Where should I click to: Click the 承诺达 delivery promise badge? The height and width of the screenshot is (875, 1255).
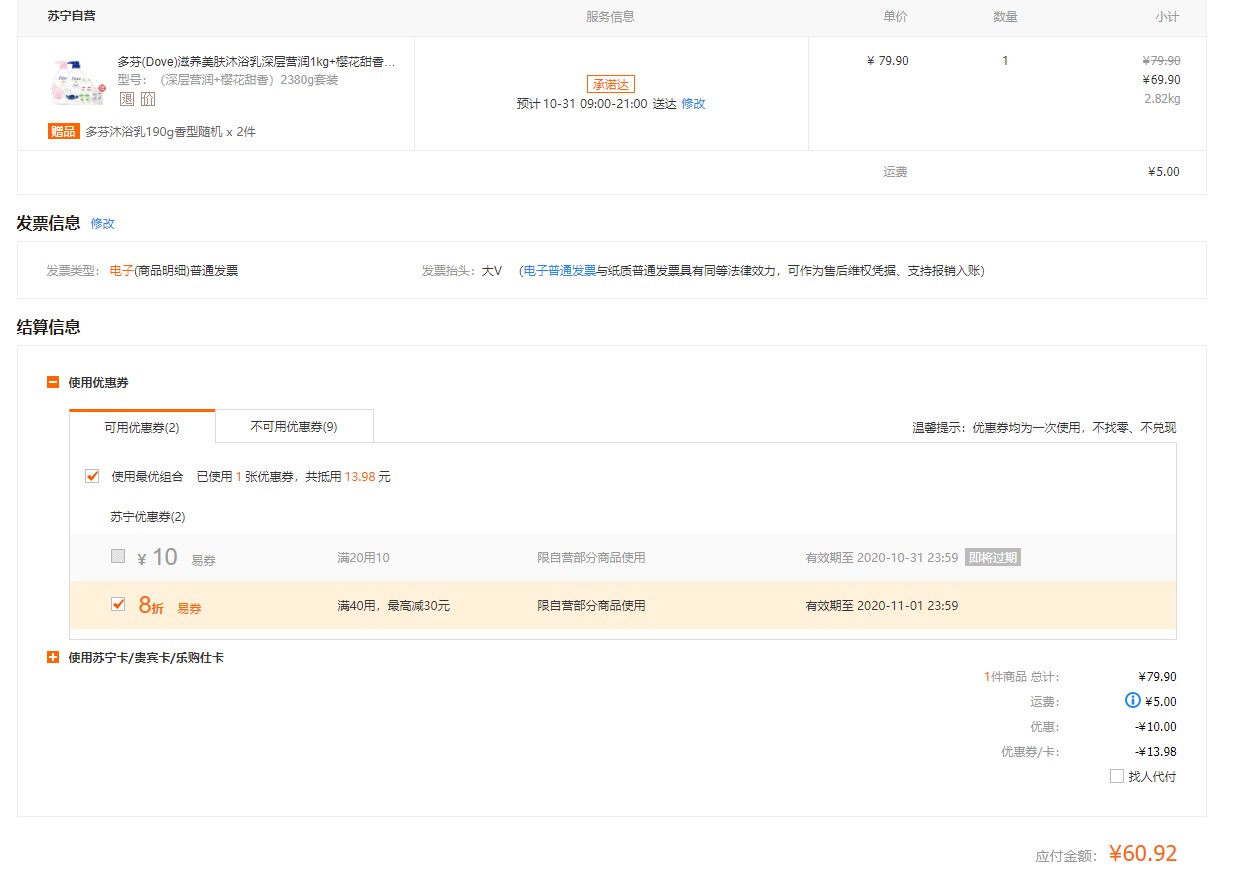pos(611,84)
